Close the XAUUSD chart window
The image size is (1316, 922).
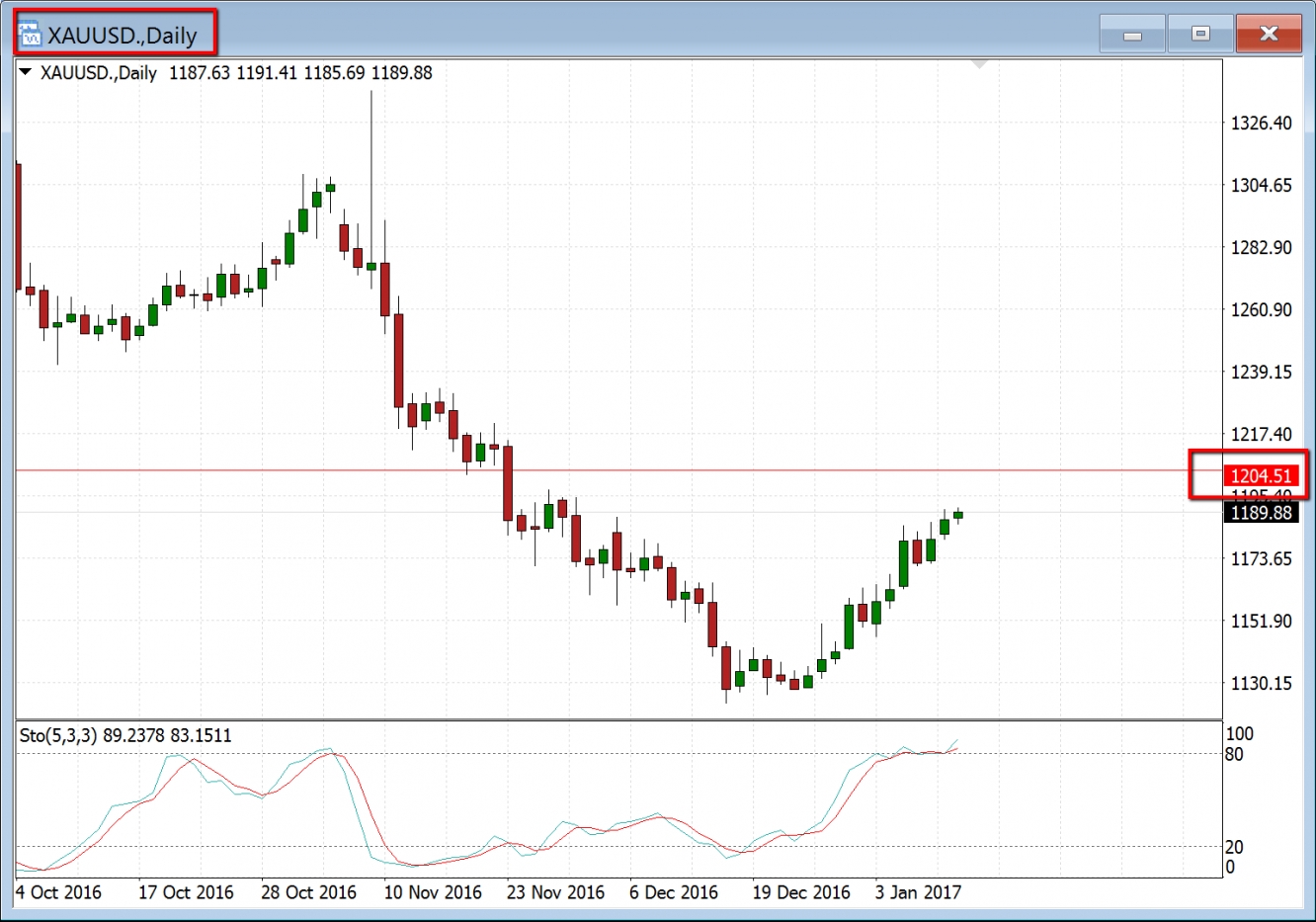tap(1269, 35)
